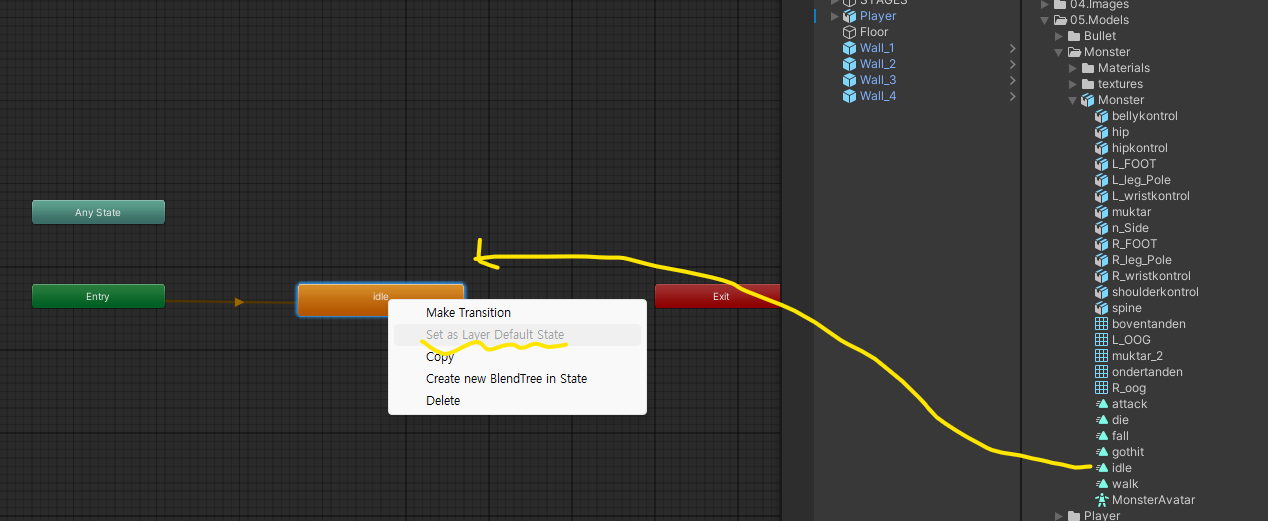Click the attack animation clip icon

(1102, 404)
